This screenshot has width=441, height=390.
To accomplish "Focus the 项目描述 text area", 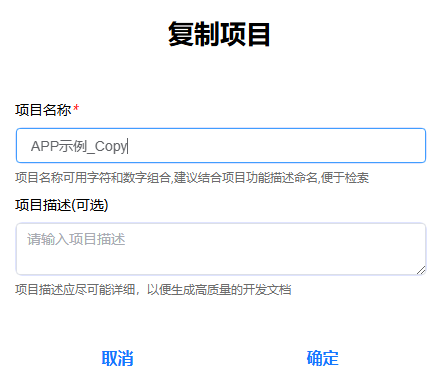I will (x=221, y=249).
